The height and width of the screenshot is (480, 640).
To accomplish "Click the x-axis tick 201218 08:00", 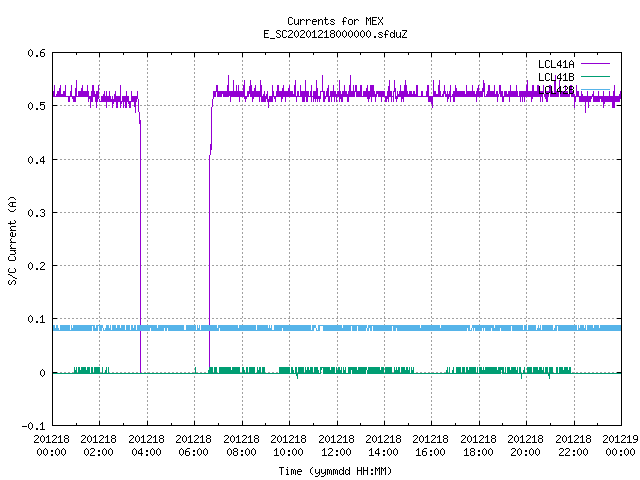I will [x=241, y=446].
